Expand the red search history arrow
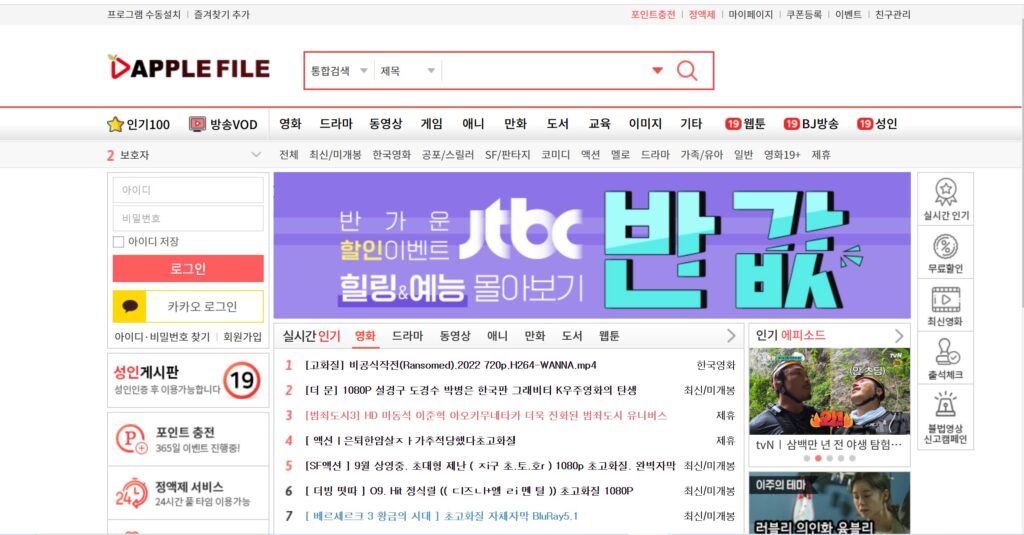The height and width of the screenshot is (535, 1024). point(658,71)
